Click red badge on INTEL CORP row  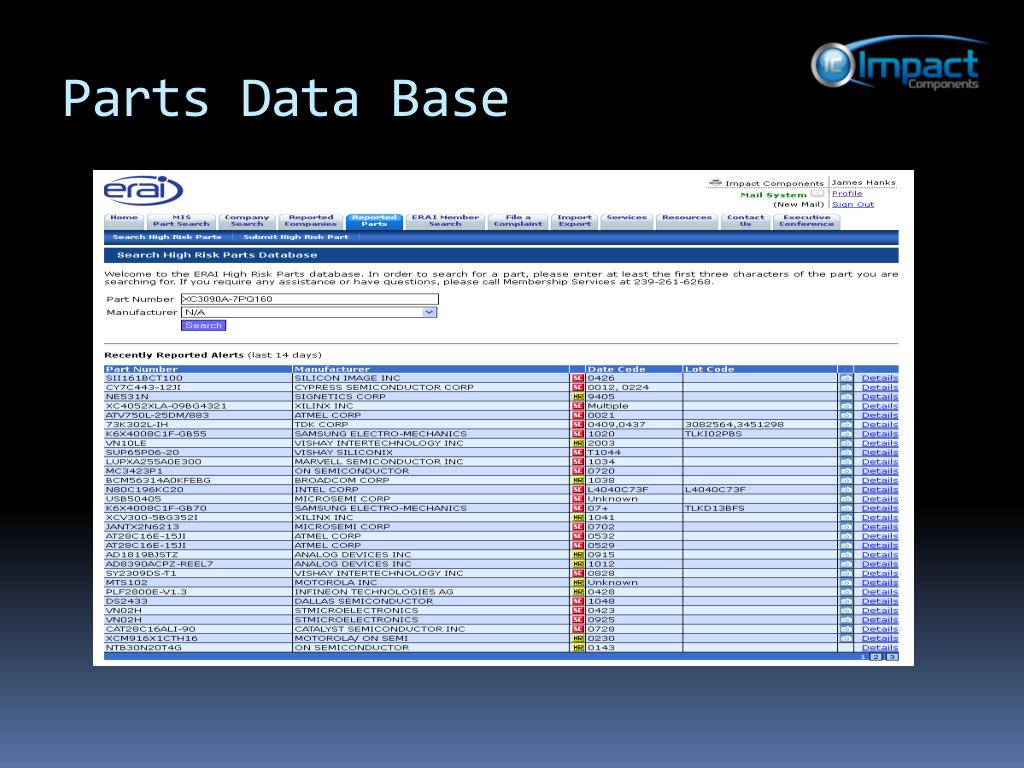(577, 490)
